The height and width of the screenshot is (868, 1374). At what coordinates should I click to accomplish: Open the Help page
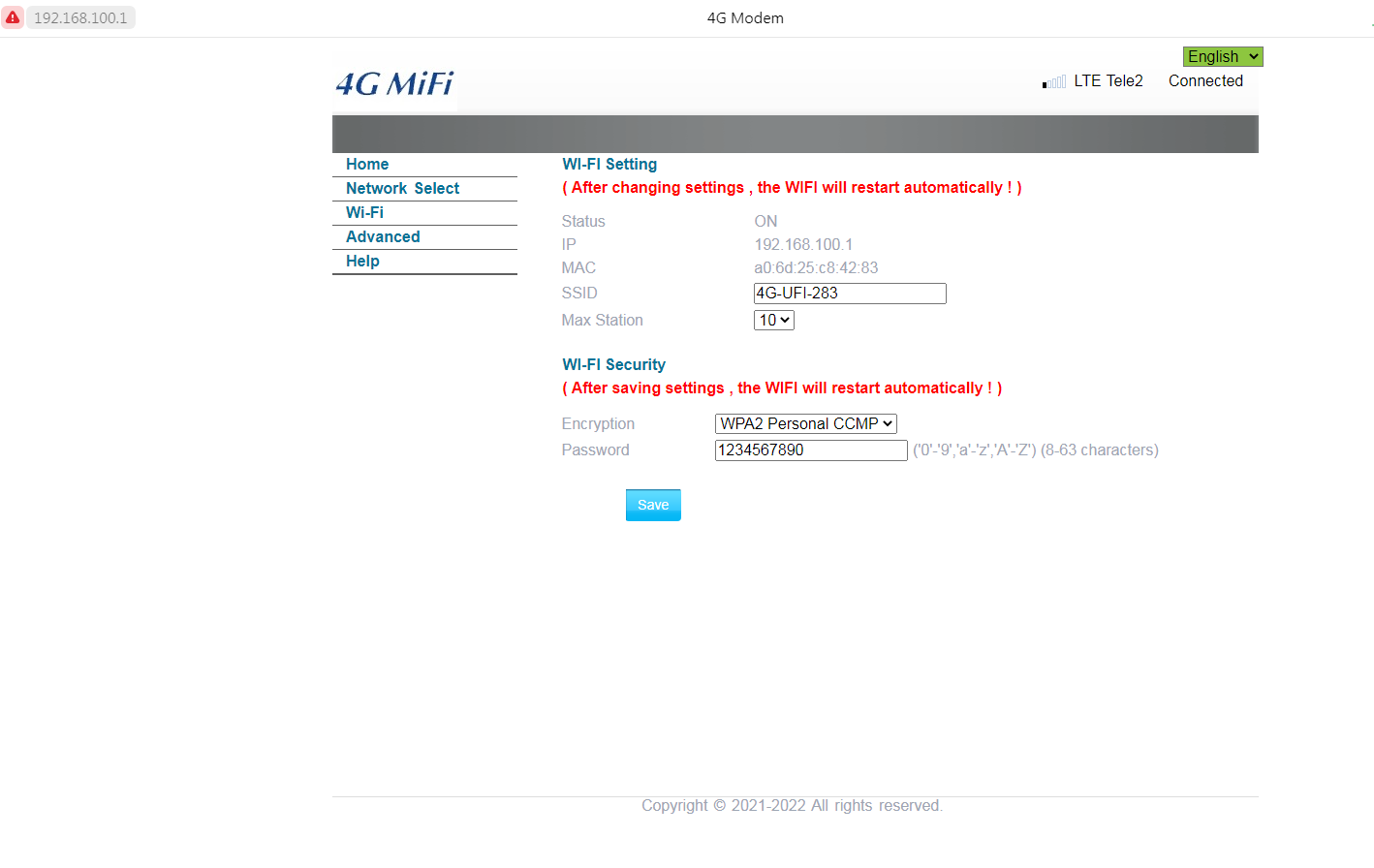tap(362, 262)
